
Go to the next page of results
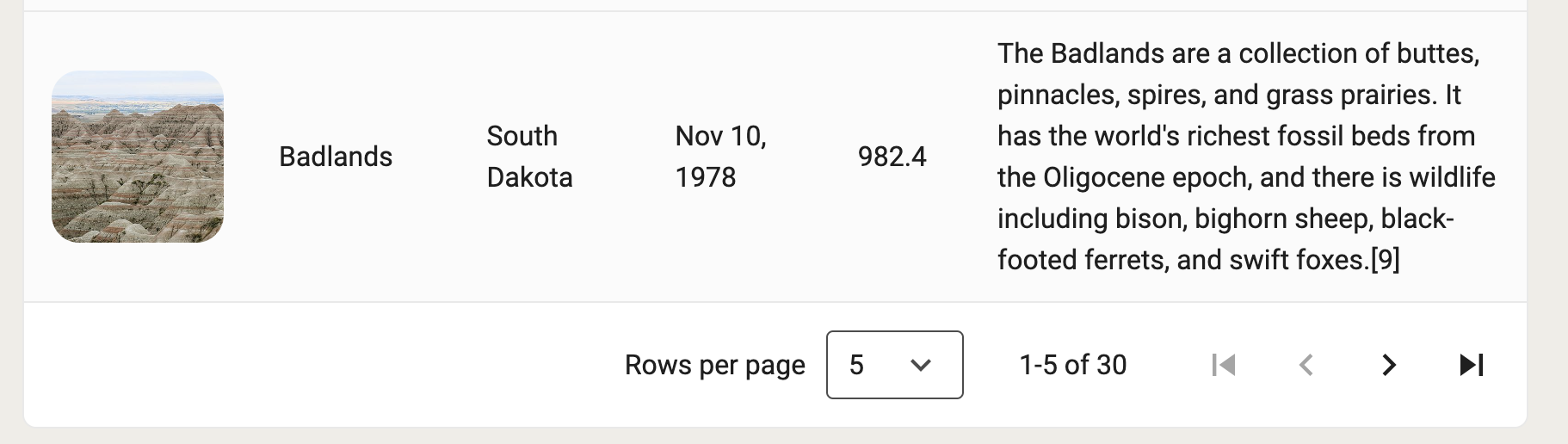pos(1388,365)
